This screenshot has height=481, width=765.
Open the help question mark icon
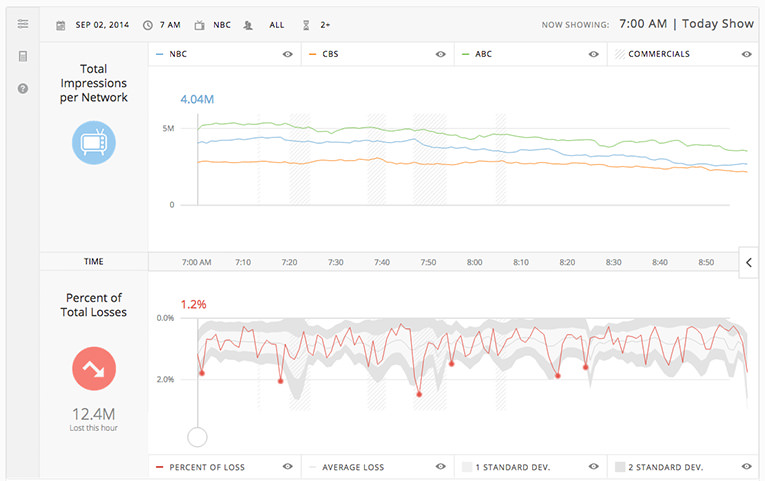tap(22, 89)
